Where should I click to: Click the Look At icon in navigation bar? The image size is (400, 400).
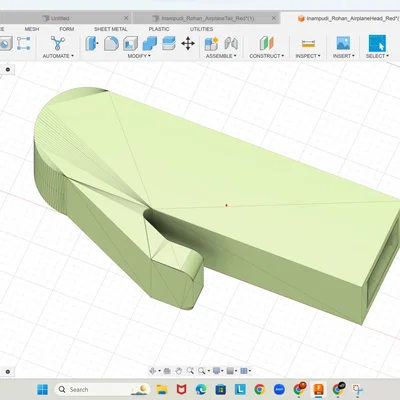click(x=167, y=371)
